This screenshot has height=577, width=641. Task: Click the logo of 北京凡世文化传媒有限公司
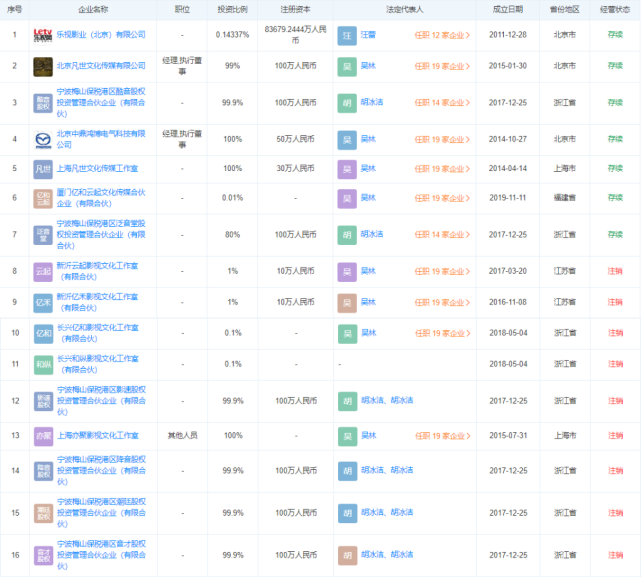(x=43, y=66)
